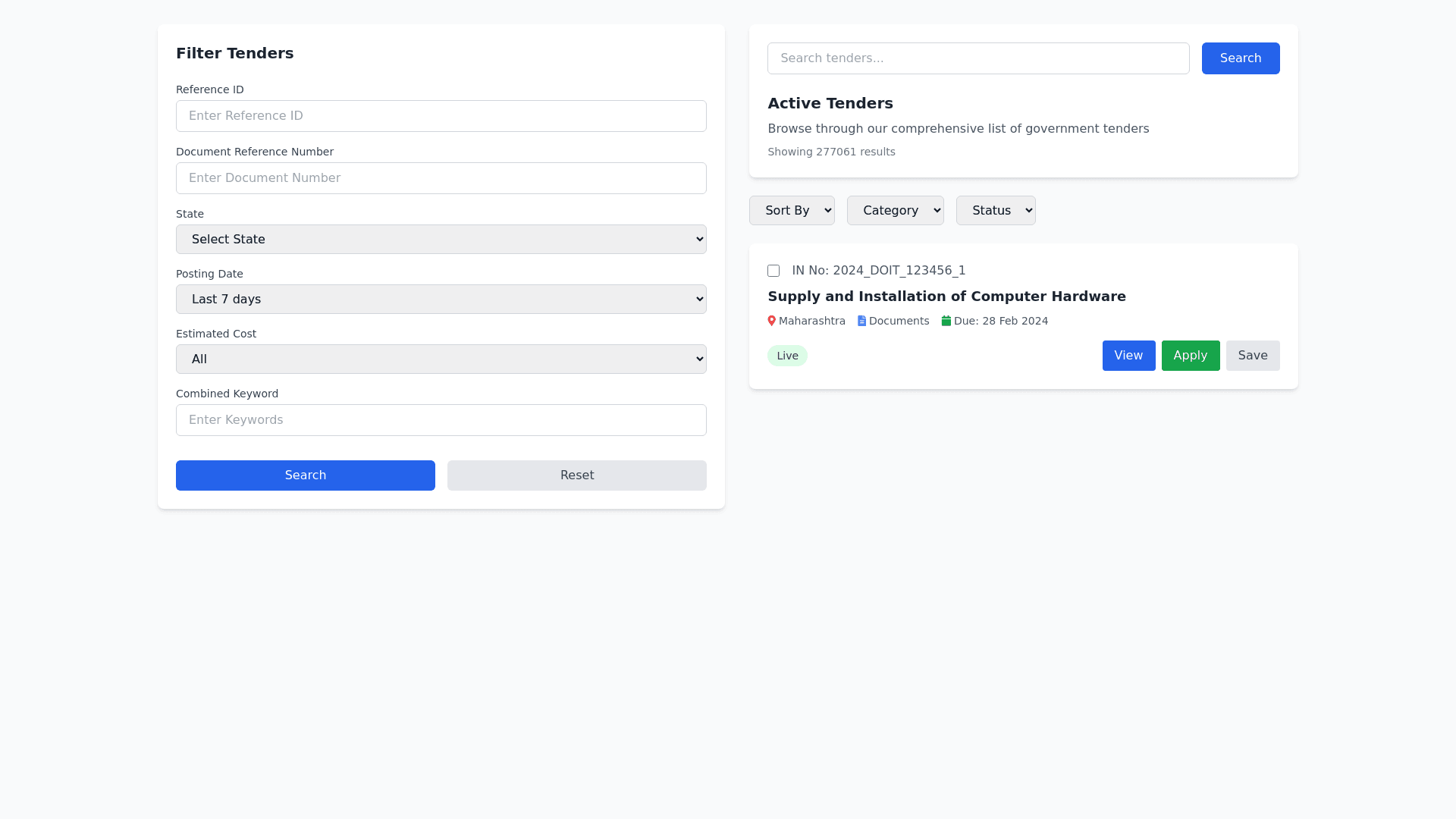Click the Reference ID input field

(x=441, y=116)
